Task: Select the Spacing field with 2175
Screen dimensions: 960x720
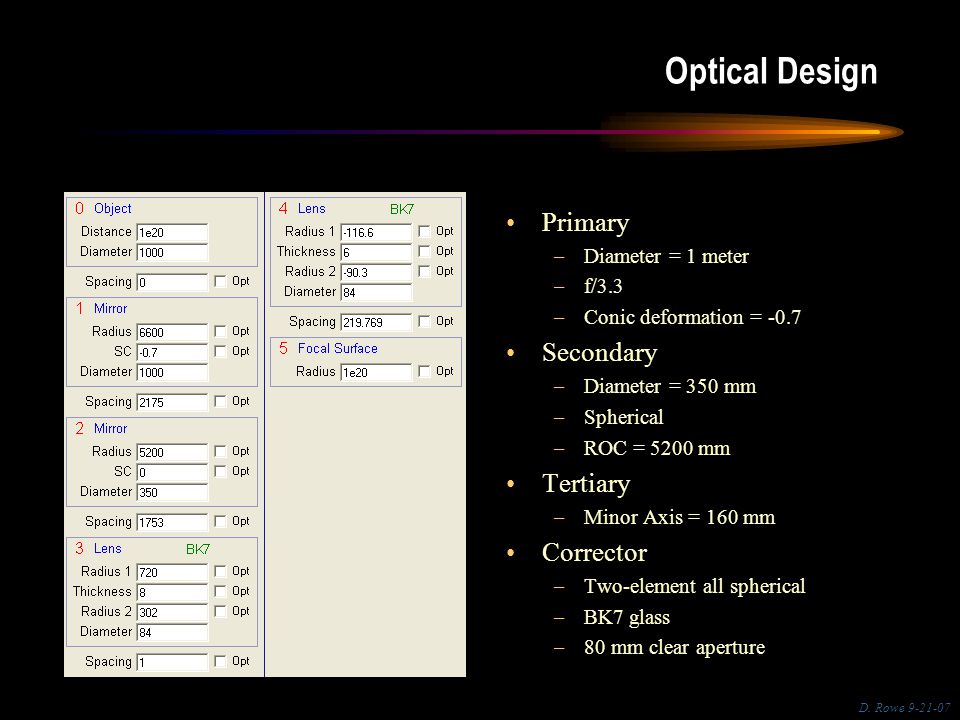Action: [172, 402]
